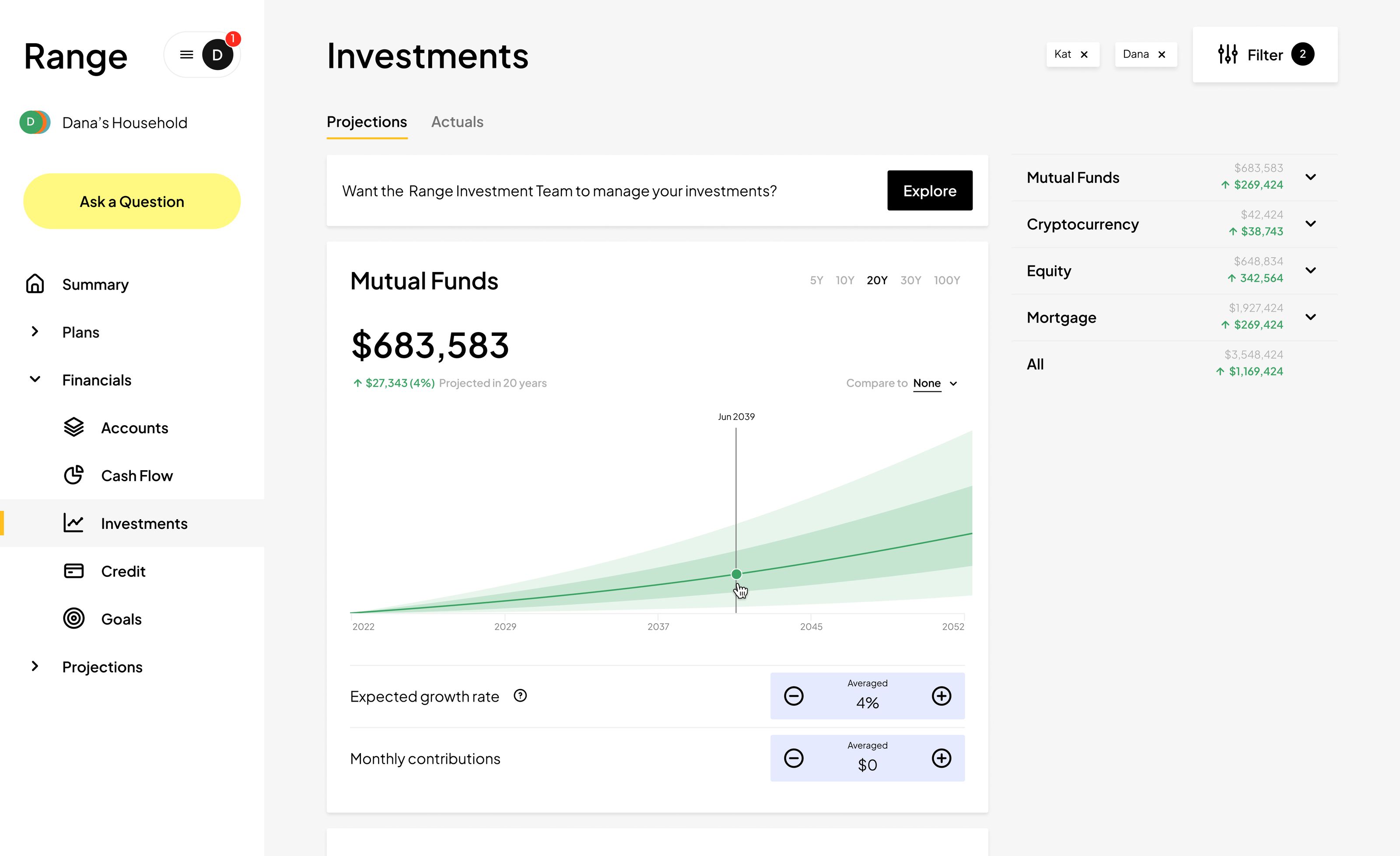Viewport: 1400px width, 856px height.
Task: Open Credit via the card icon
Action: [x=74, y=571]
